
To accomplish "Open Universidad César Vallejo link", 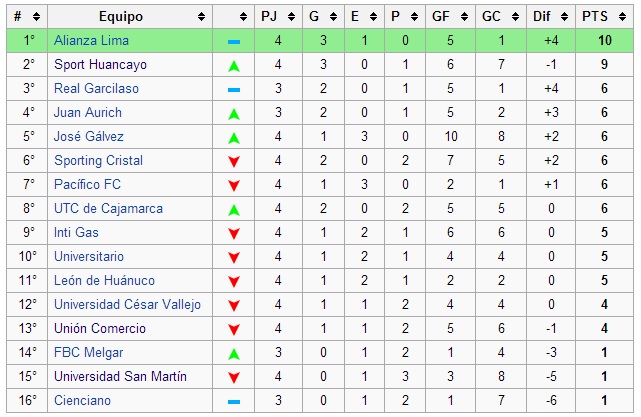I will [127, 305].
